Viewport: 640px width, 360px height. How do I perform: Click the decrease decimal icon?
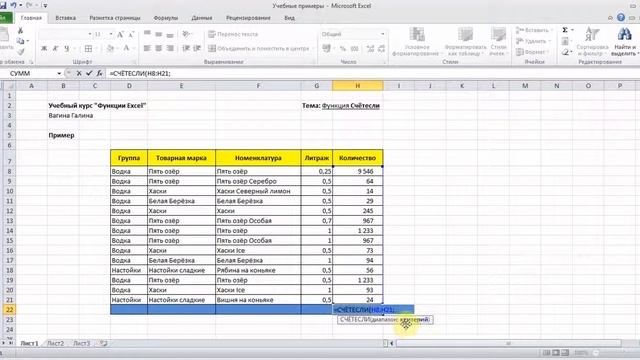pyautogui.click(x=381, y=49)
